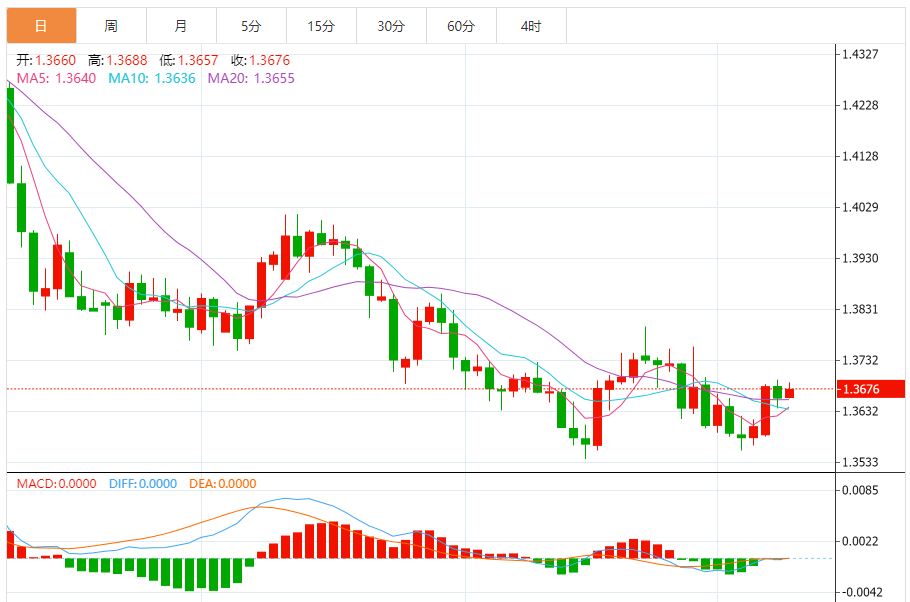Click the 1.3732 price axis label

pyautogui.click(x=860, y=360)
